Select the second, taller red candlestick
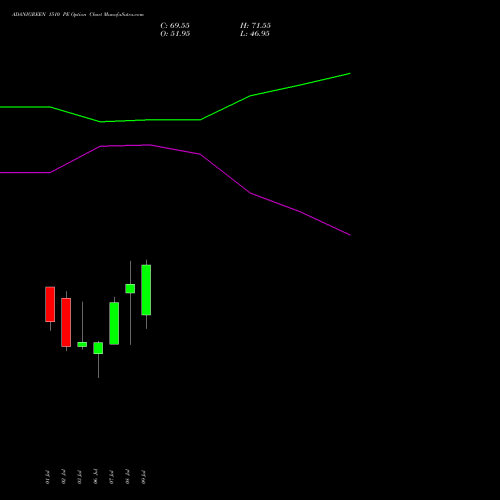This screenshot has width=500, height=500. [66, 322]
